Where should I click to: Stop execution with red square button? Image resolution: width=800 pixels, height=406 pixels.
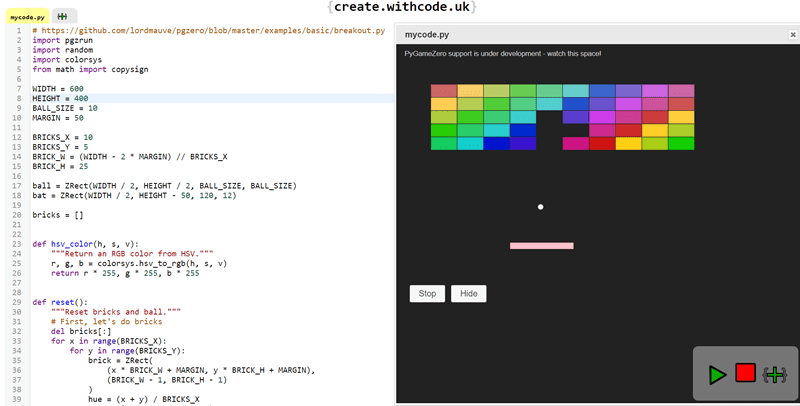[745, 373]
